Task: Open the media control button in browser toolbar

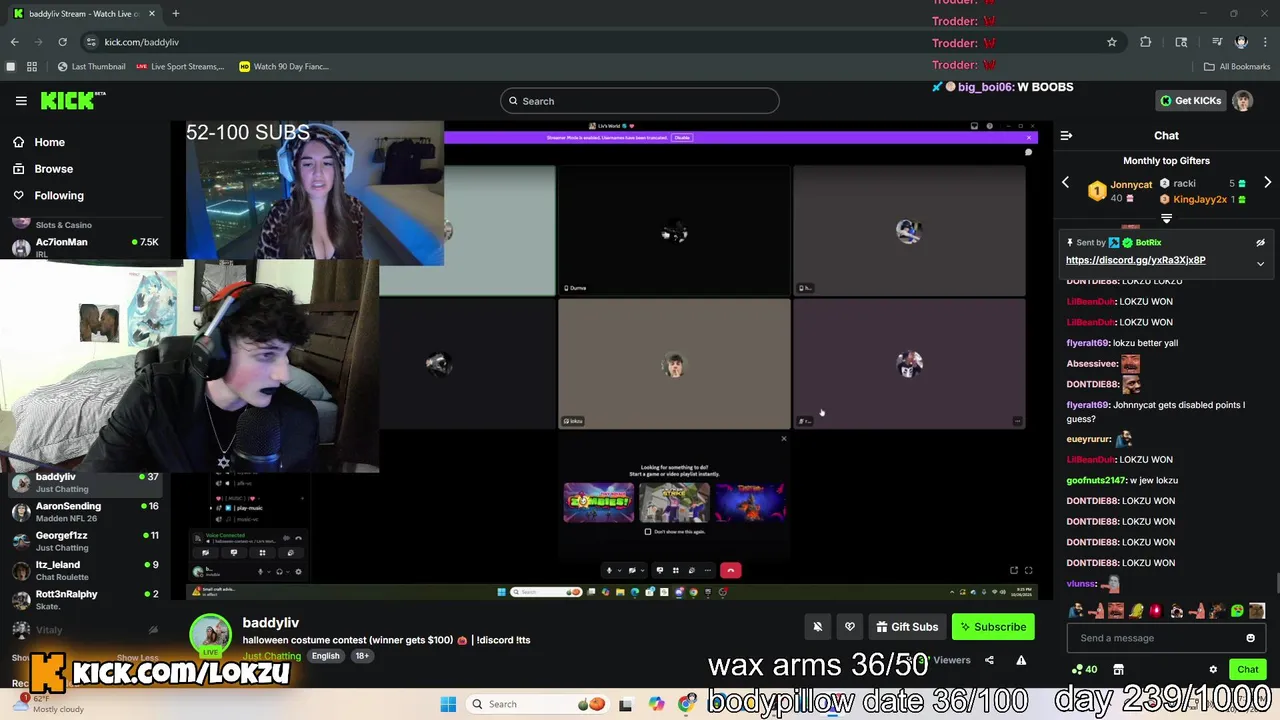Action: point(1217,42)
